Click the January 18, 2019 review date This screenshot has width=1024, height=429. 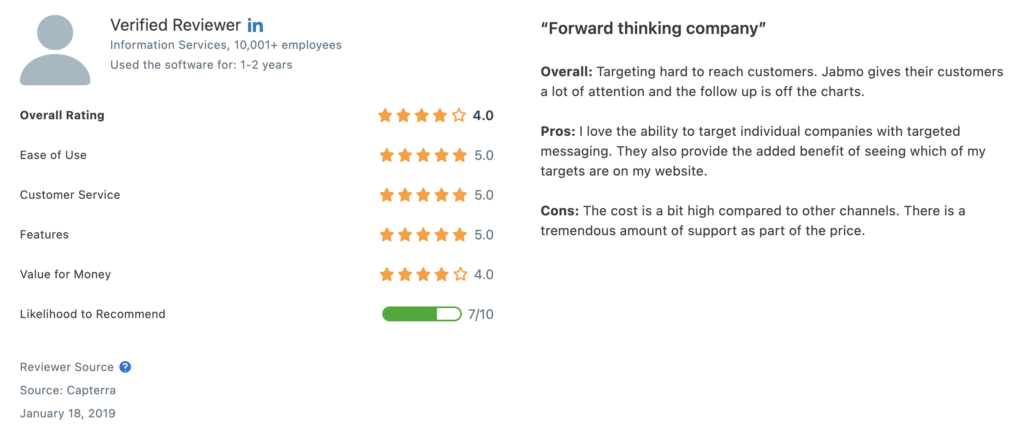(x=68, y=413)
